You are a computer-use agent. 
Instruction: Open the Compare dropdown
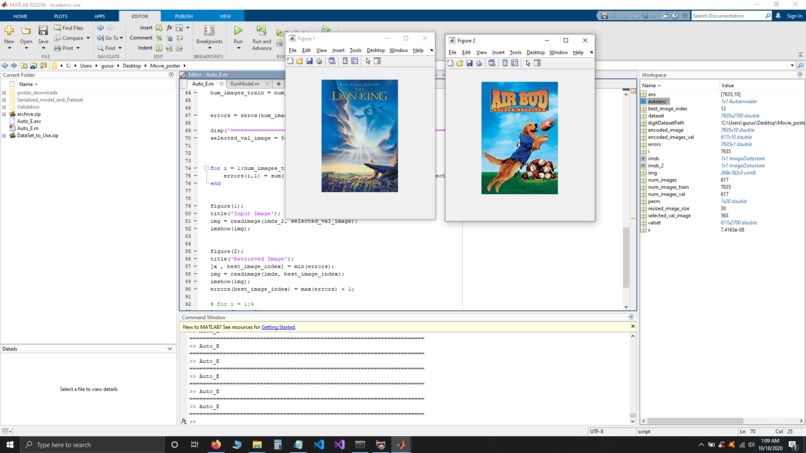pyautogui.click(x=88, y=38)
